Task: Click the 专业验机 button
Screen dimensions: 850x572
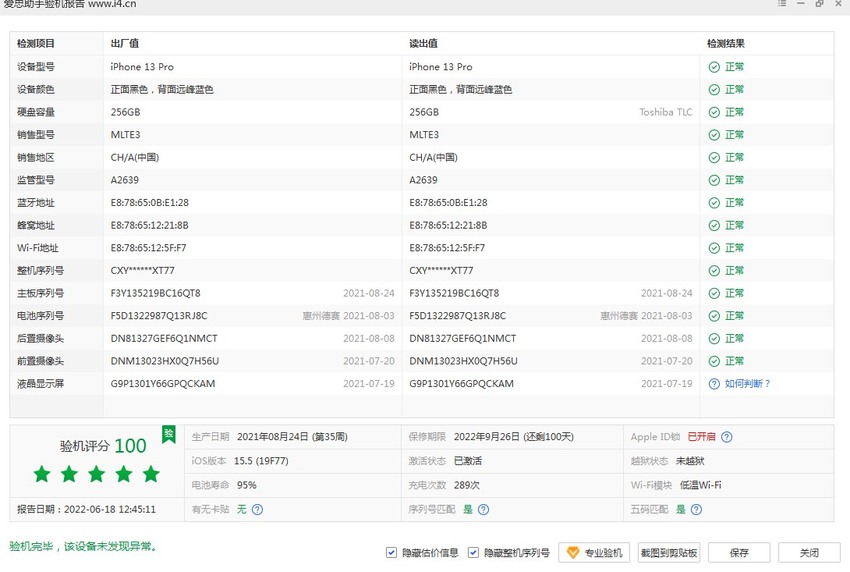Action: (x=594, y=553)
